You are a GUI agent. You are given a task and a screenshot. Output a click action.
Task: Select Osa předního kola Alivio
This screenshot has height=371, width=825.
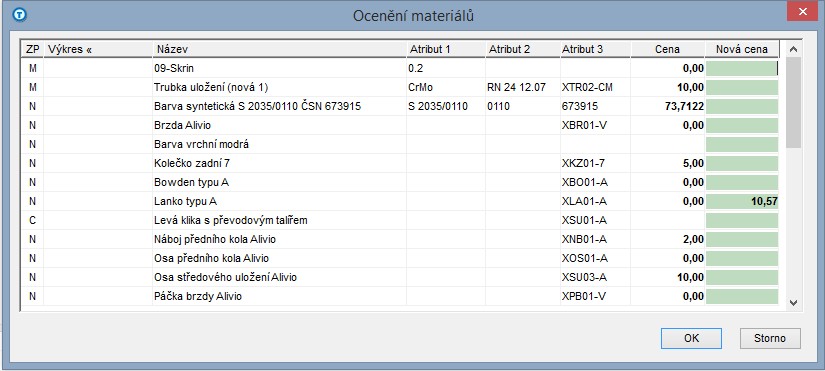pyautogui.click(x=212, y=258)
